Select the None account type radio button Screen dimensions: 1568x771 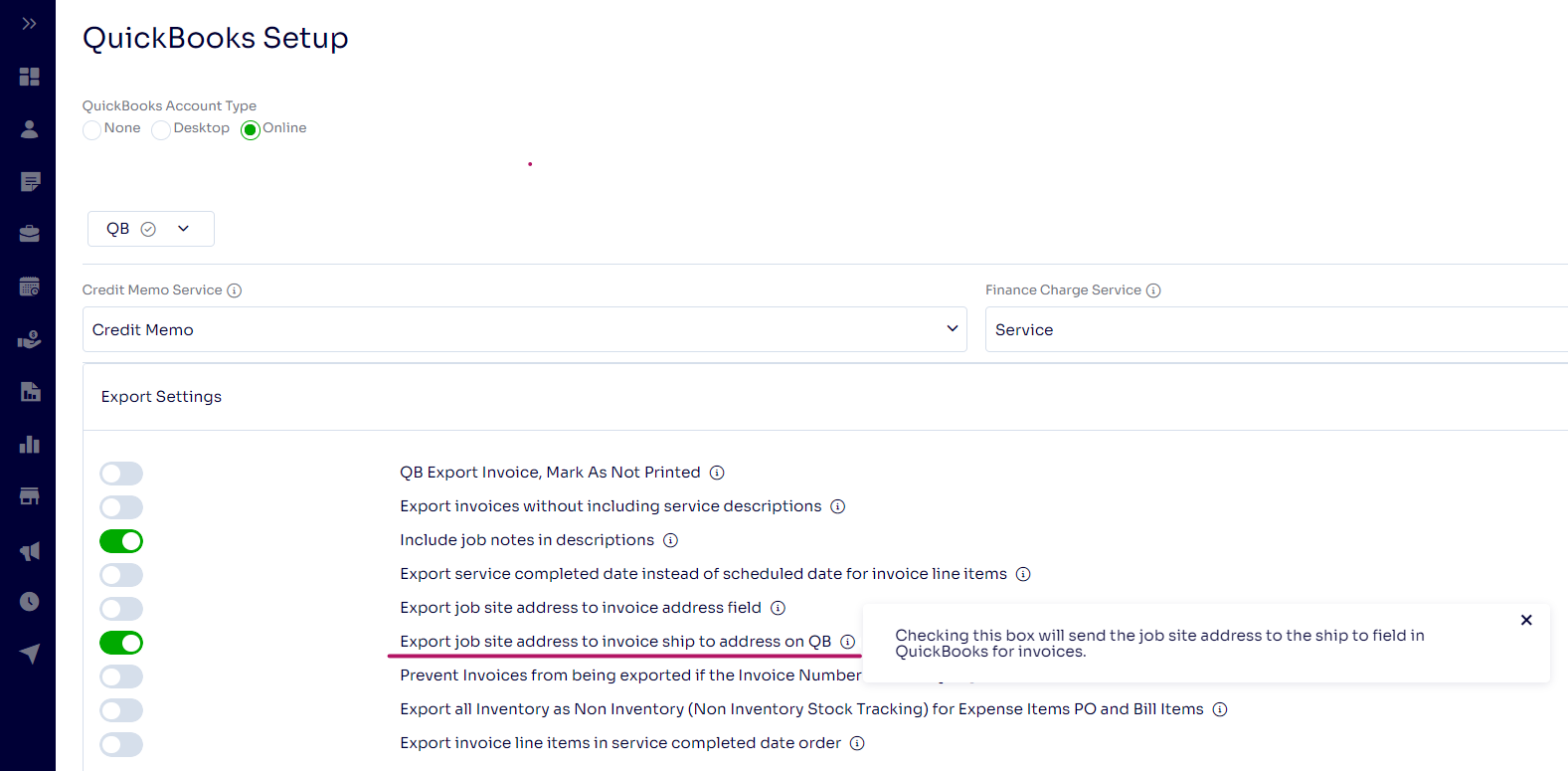pyautogui.click(x=92, y=130)
